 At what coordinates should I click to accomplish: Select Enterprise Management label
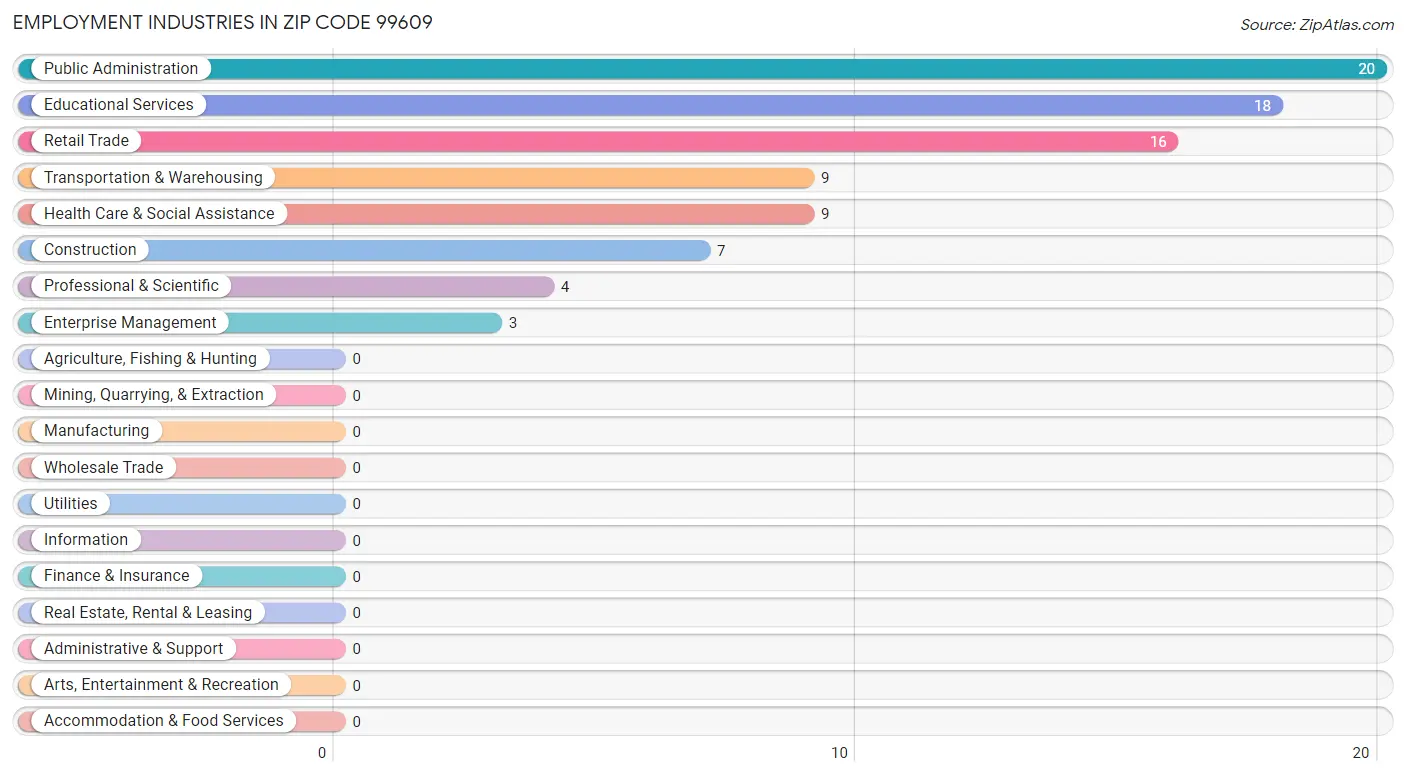click(130, 323)
